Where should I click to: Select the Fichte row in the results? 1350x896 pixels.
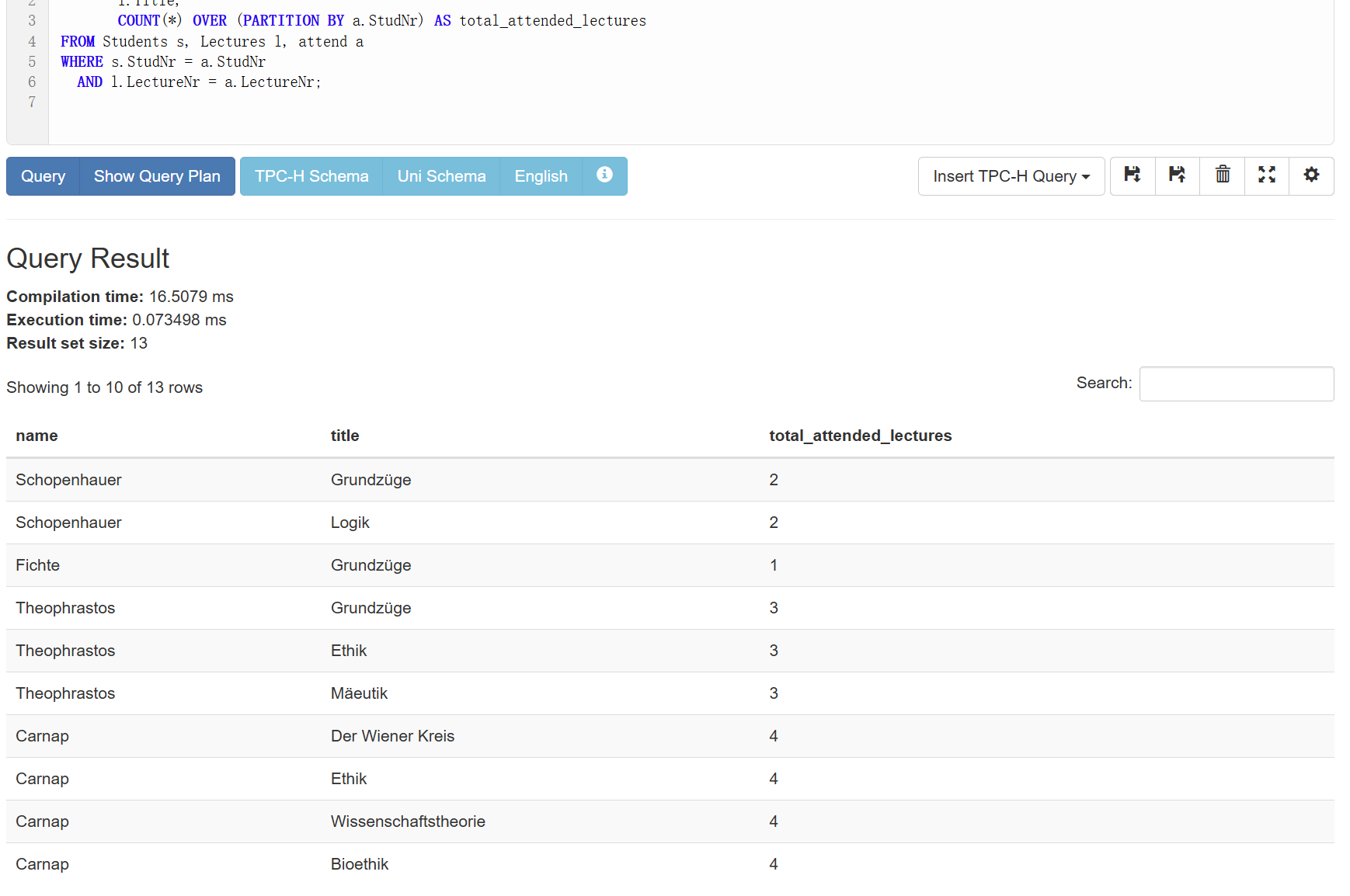click(x=37, y=565)
